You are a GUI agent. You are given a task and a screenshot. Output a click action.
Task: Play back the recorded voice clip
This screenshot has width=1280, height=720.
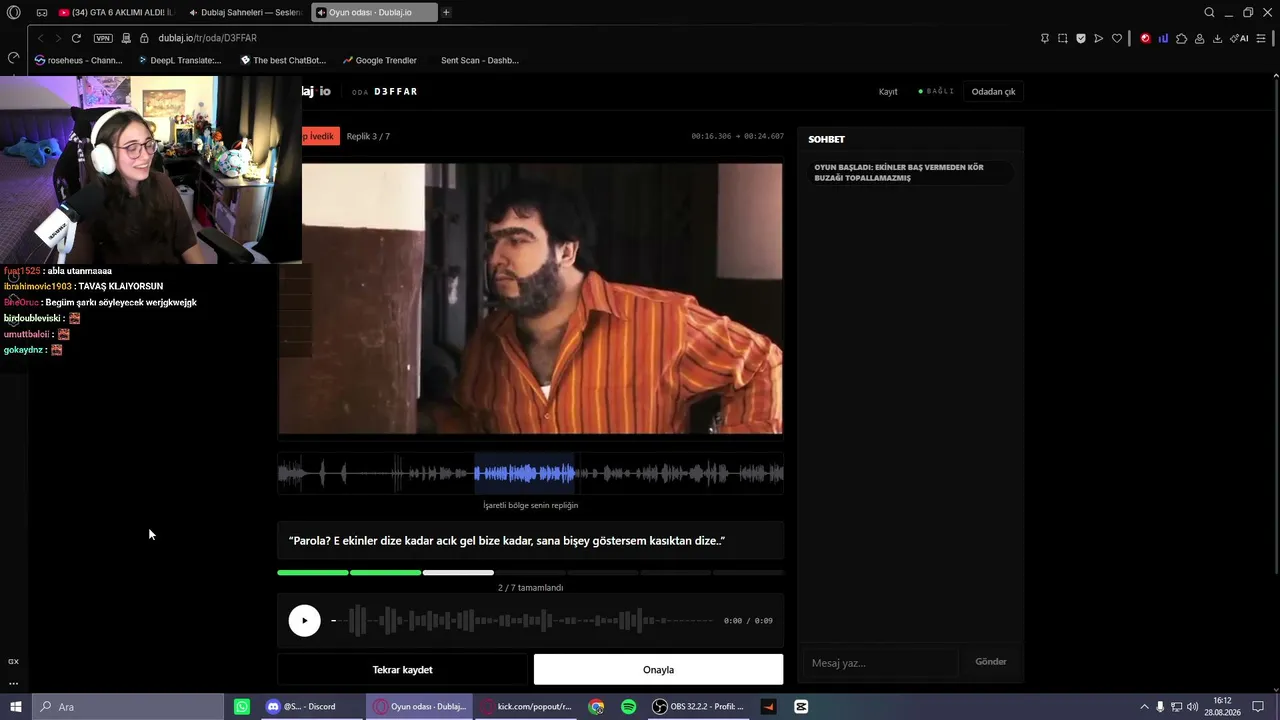point(304,621)
